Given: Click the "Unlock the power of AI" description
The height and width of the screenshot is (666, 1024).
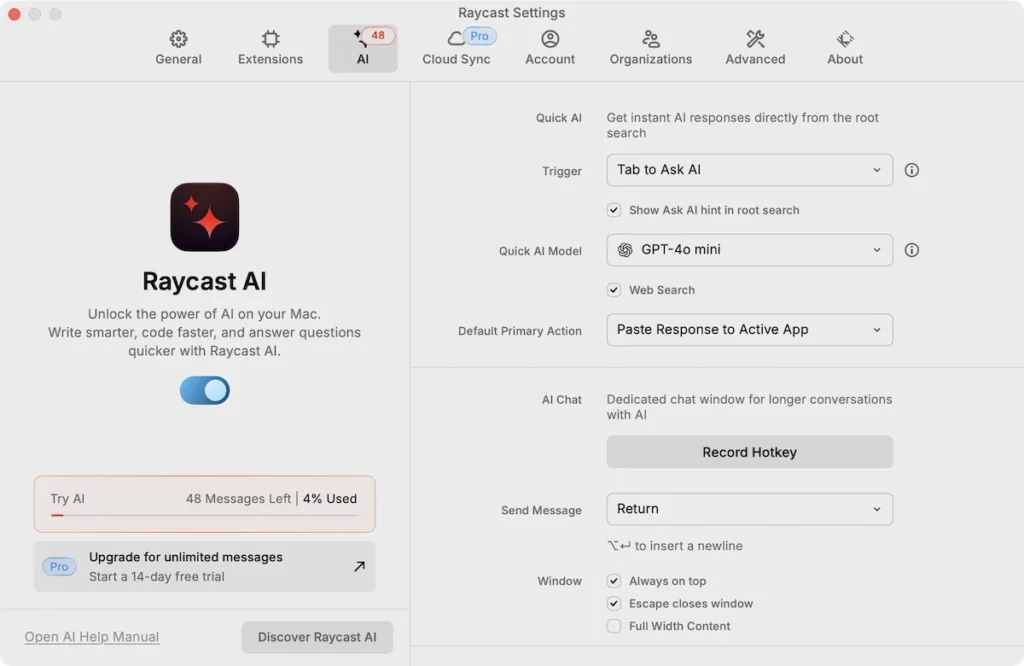Looking at the screenshot, I should point(204,332).
